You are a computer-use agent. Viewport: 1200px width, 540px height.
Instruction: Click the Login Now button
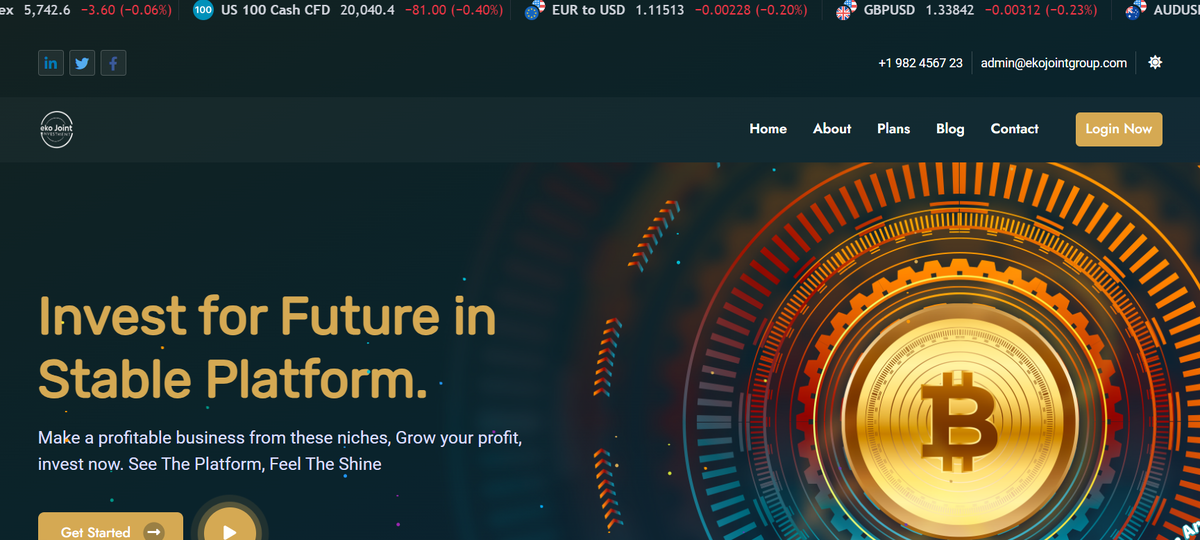click(1119, 129)
